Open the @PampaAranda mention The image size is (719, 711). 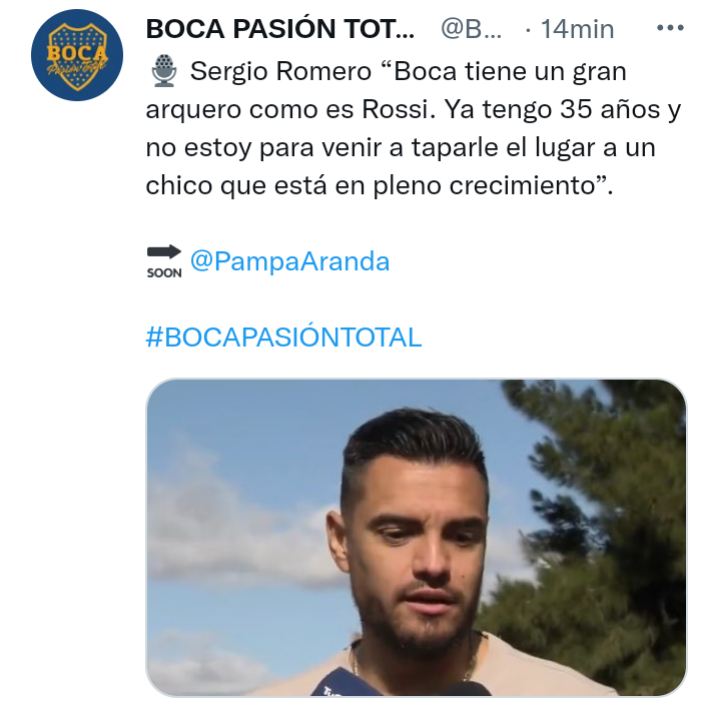click(290, 261)
